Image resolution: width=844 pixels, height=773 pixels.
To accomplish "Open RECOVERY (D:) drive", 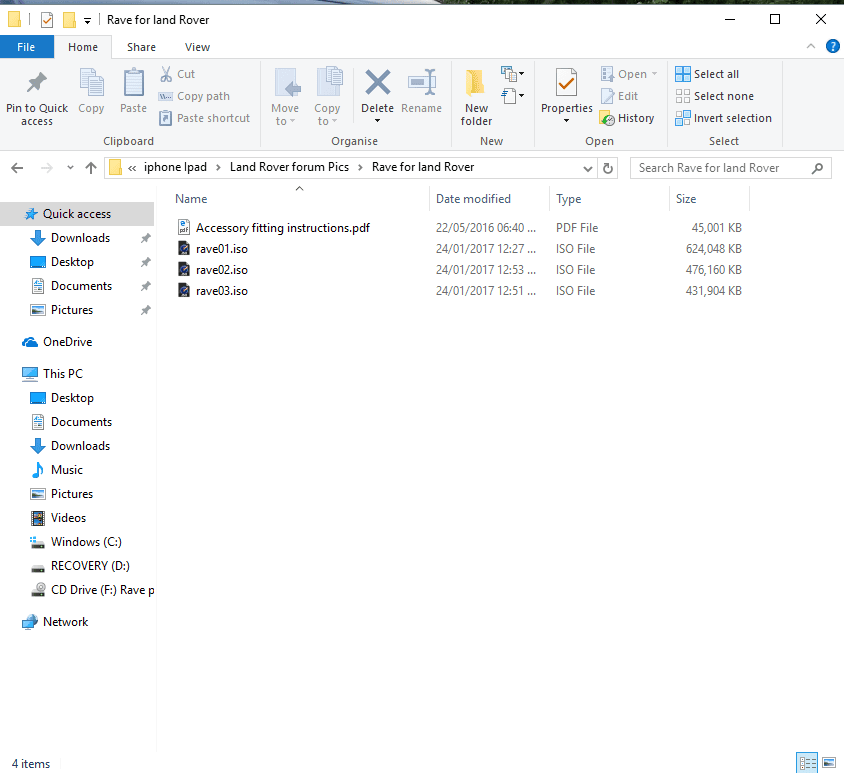I will (x=90, y=566).
